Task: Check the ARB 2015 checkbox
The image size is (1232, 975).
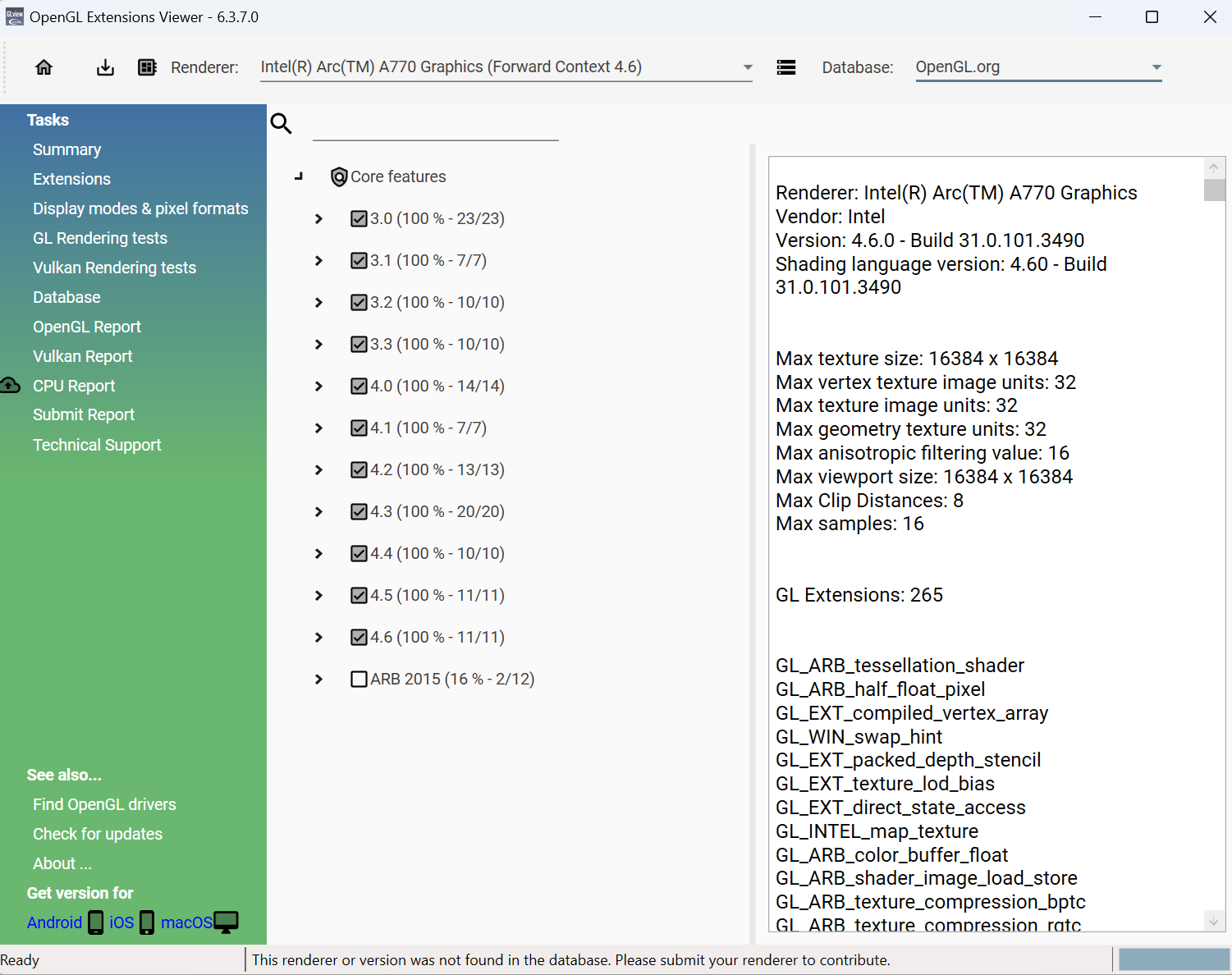Action: coord(359,679)
